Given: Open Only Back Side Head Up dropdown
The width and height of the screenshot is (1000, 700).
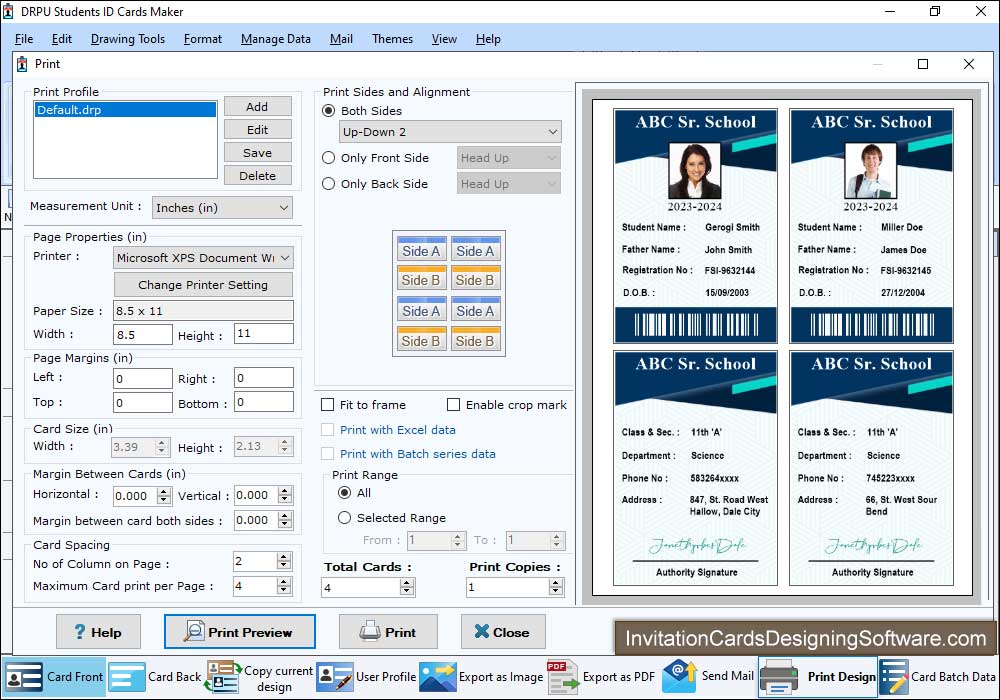Looking at the screenshot, I should point(509,184).
